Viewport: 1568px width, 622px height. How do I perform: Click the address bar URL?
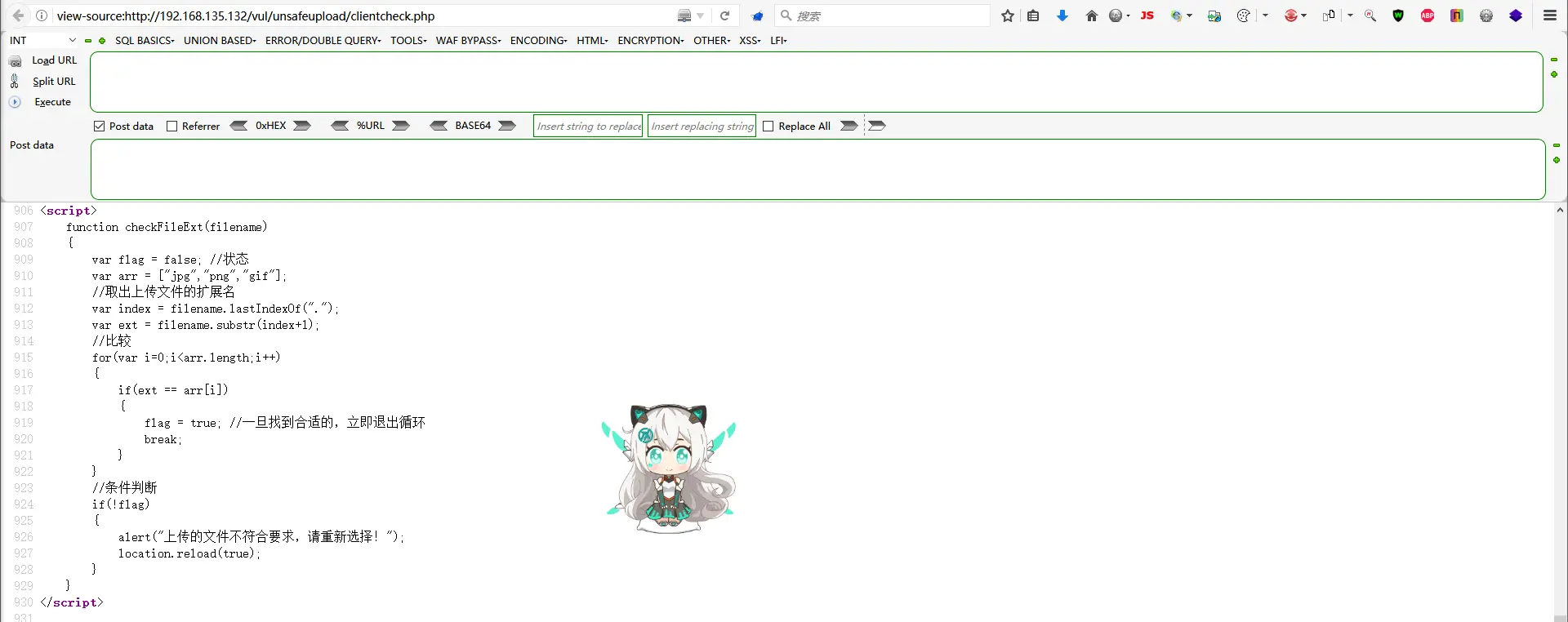(x=245, y=16)
